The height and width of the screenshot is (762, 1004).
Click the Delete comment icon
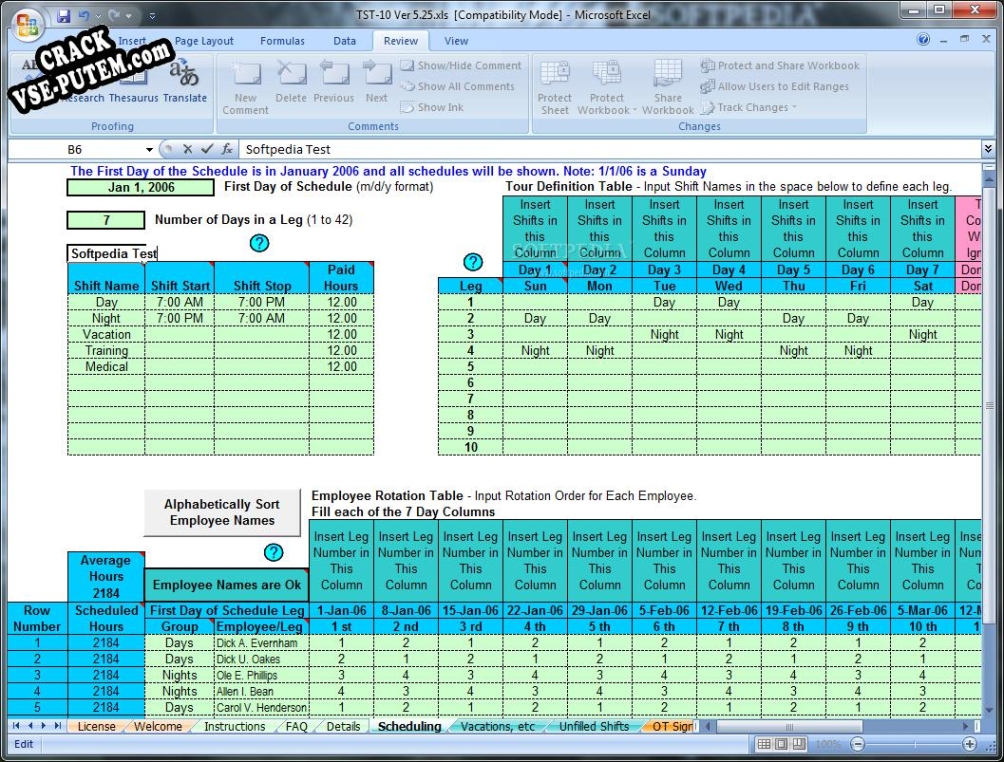point(291,82)
